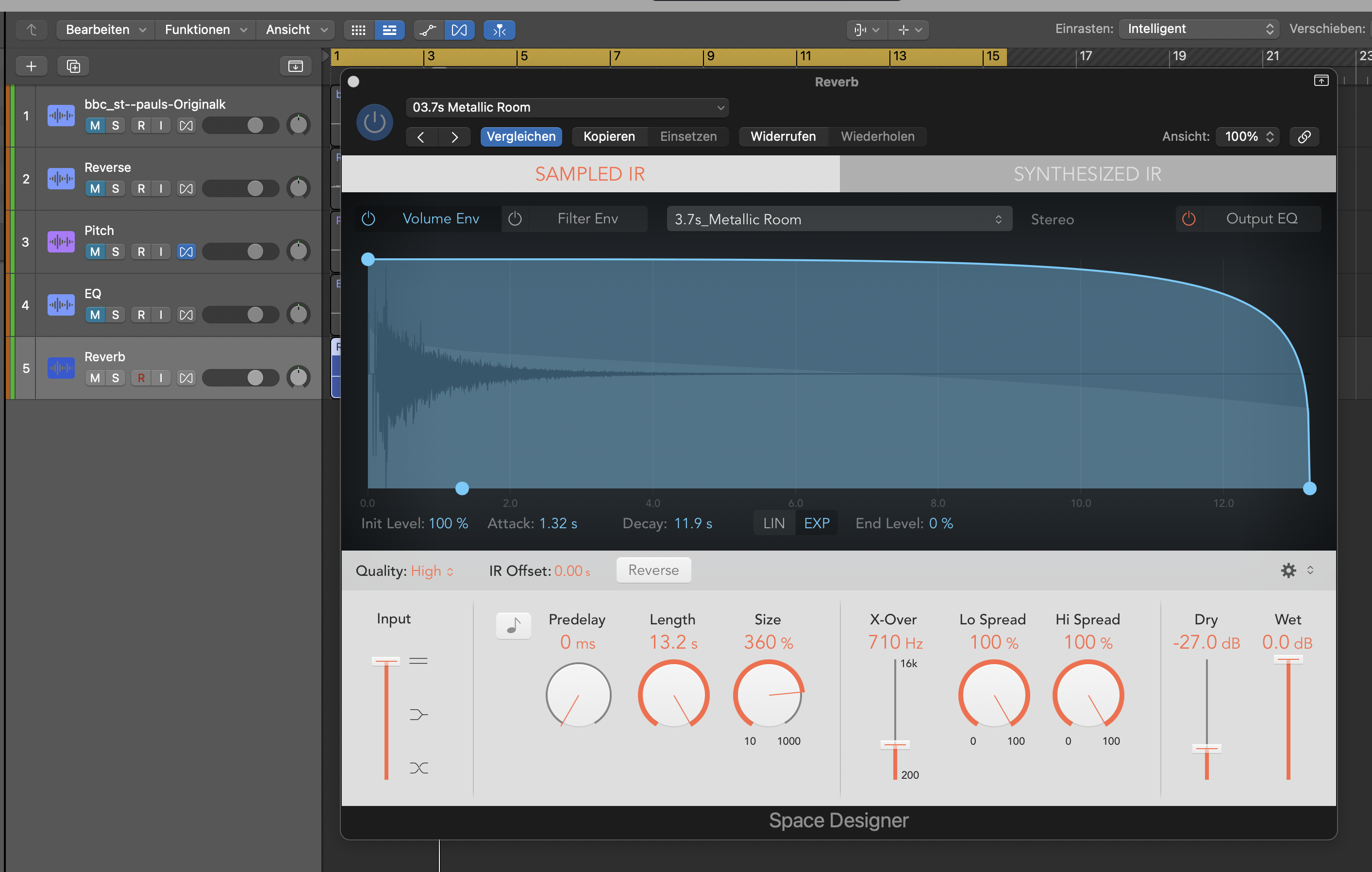Select the Volume Env tab
Screen dimensions: 1372x872
pyautogui.click(x=440, y=219)
